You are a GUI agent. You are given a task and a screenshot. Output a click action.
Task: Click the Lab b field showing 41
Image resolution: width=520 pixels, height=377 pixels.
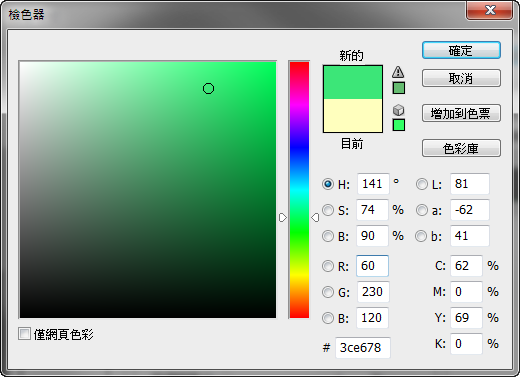click(470, 236)
